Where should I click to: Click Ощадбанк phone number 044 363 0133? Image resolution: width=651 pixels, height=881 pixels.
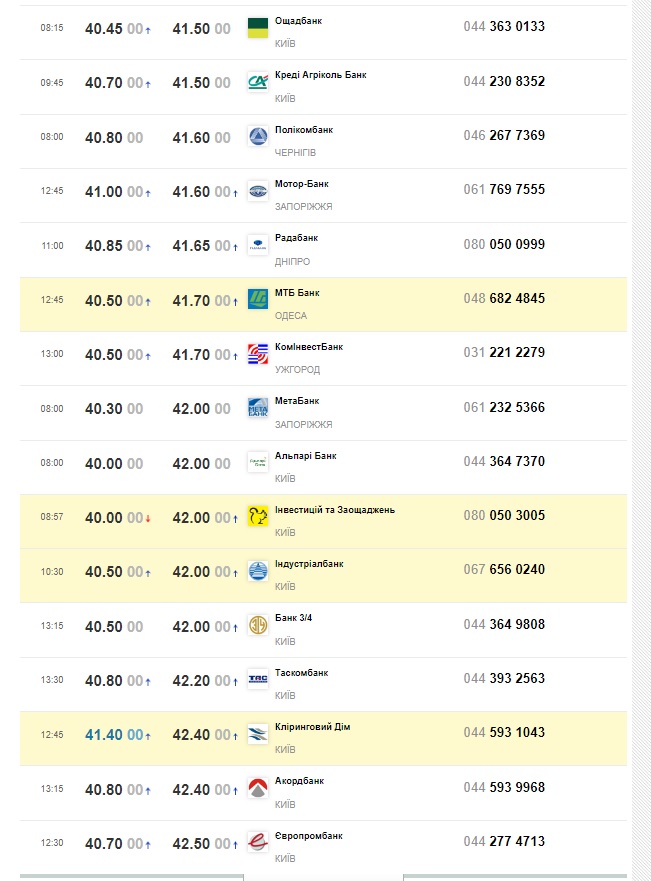coord(504,27)
